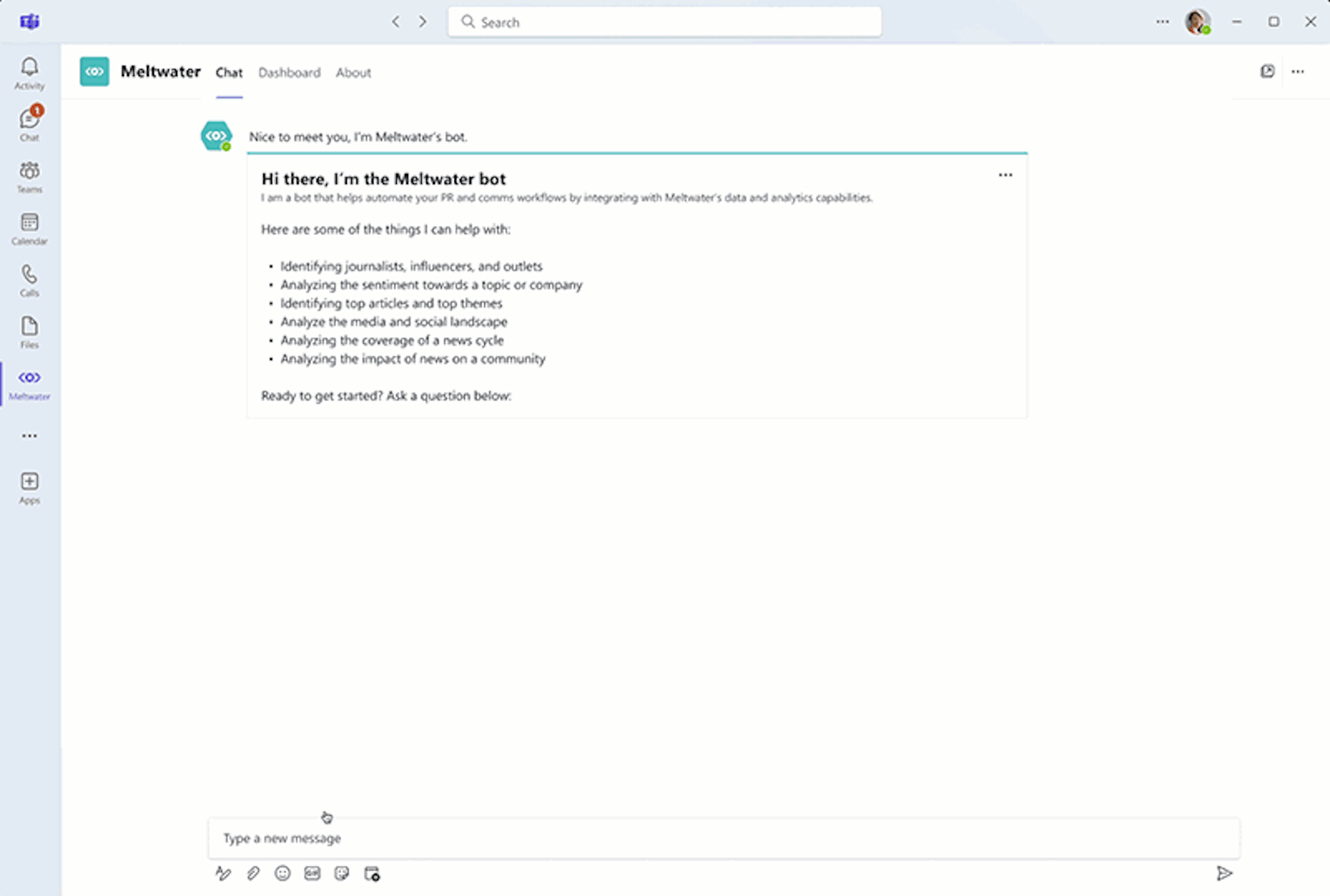The height and width of the screenshot is (896, 1330).
Task: Insert a GIF
Action: pyautogui.click(x=312, y=873)
